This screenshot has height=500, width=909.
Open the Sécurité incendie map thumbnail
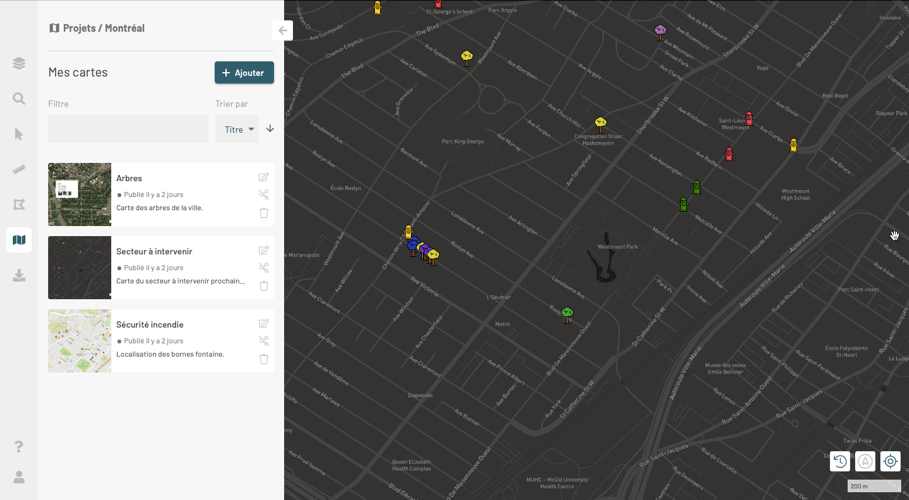(x=80, y=341)
